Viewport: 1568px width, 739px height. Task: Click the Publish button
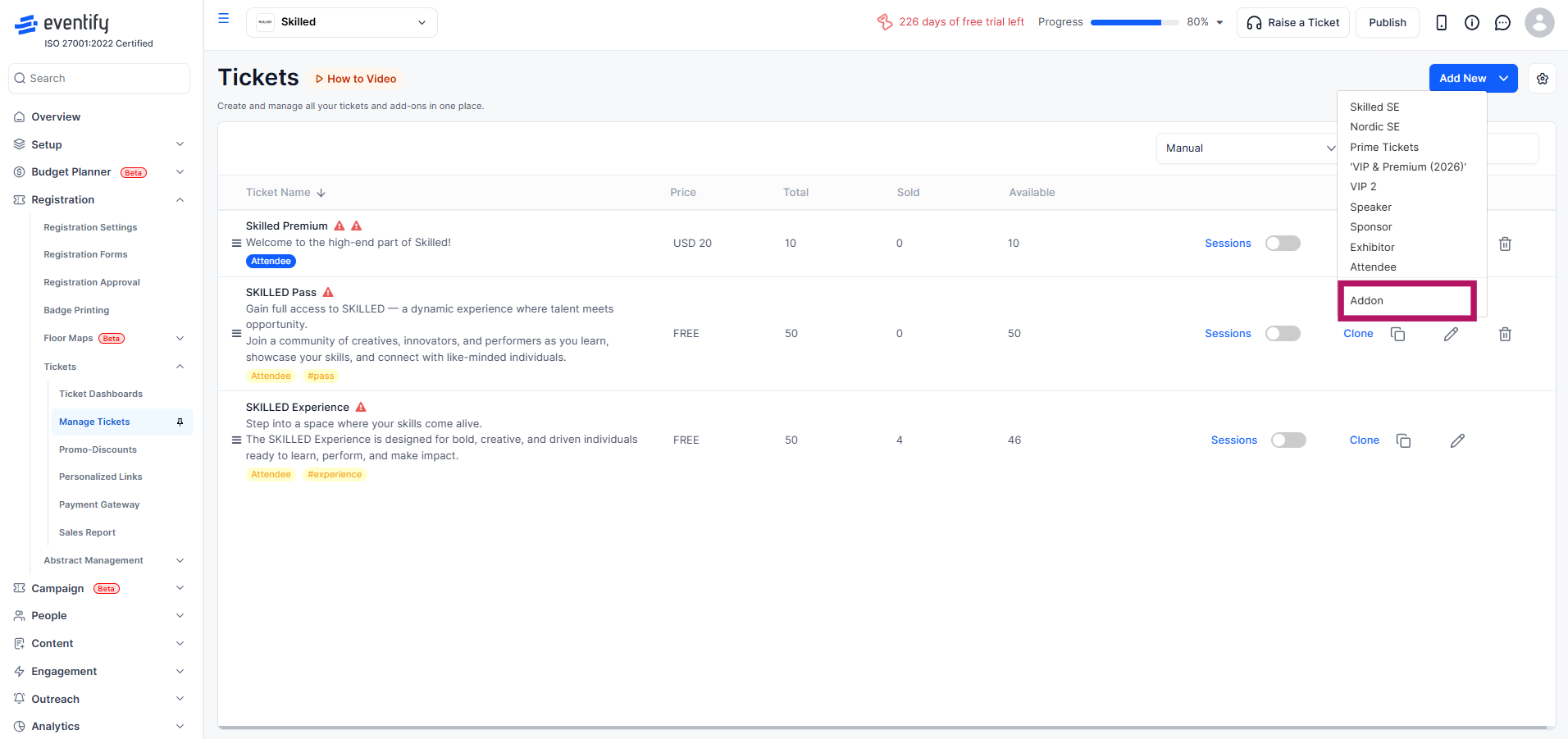coord(1388,23)
